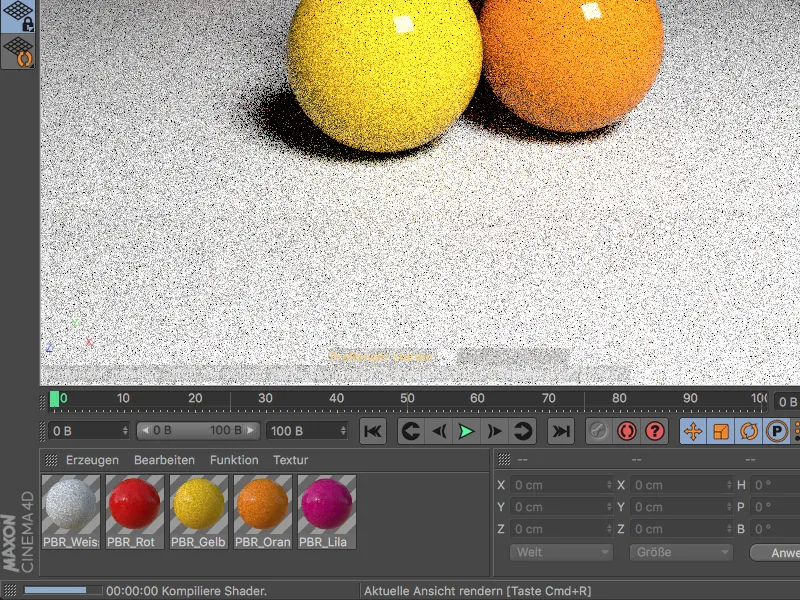This screenshot has height=600, width=800.
Task: Open the 100 B frame dropdown
Action: (x=305, y=431)
